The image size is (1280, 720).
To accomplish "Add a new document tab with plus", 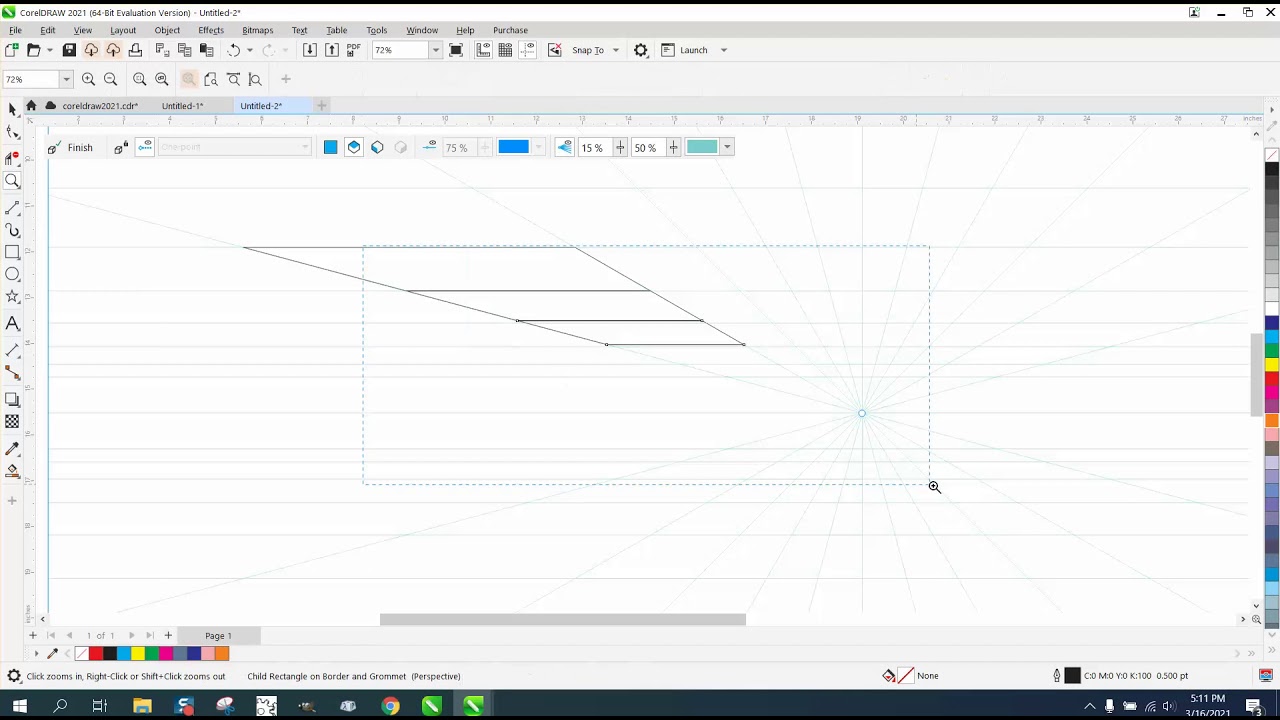I will pos(322,106).
